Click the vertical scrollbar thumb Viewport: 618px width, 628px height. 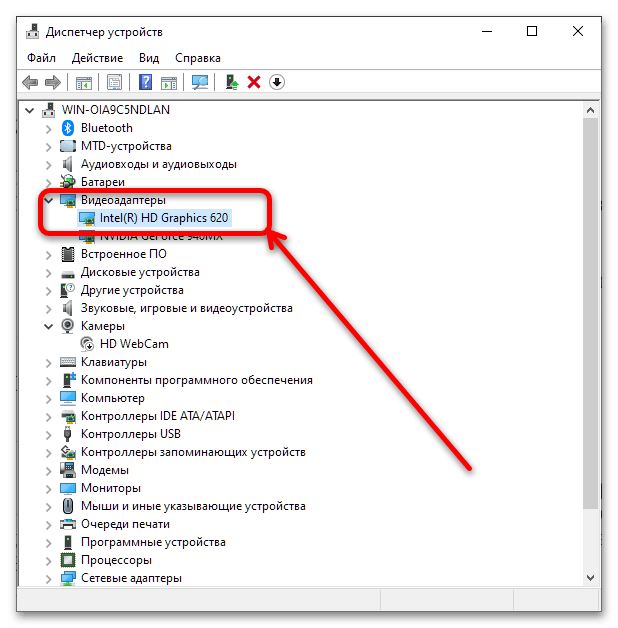point(590,313)
